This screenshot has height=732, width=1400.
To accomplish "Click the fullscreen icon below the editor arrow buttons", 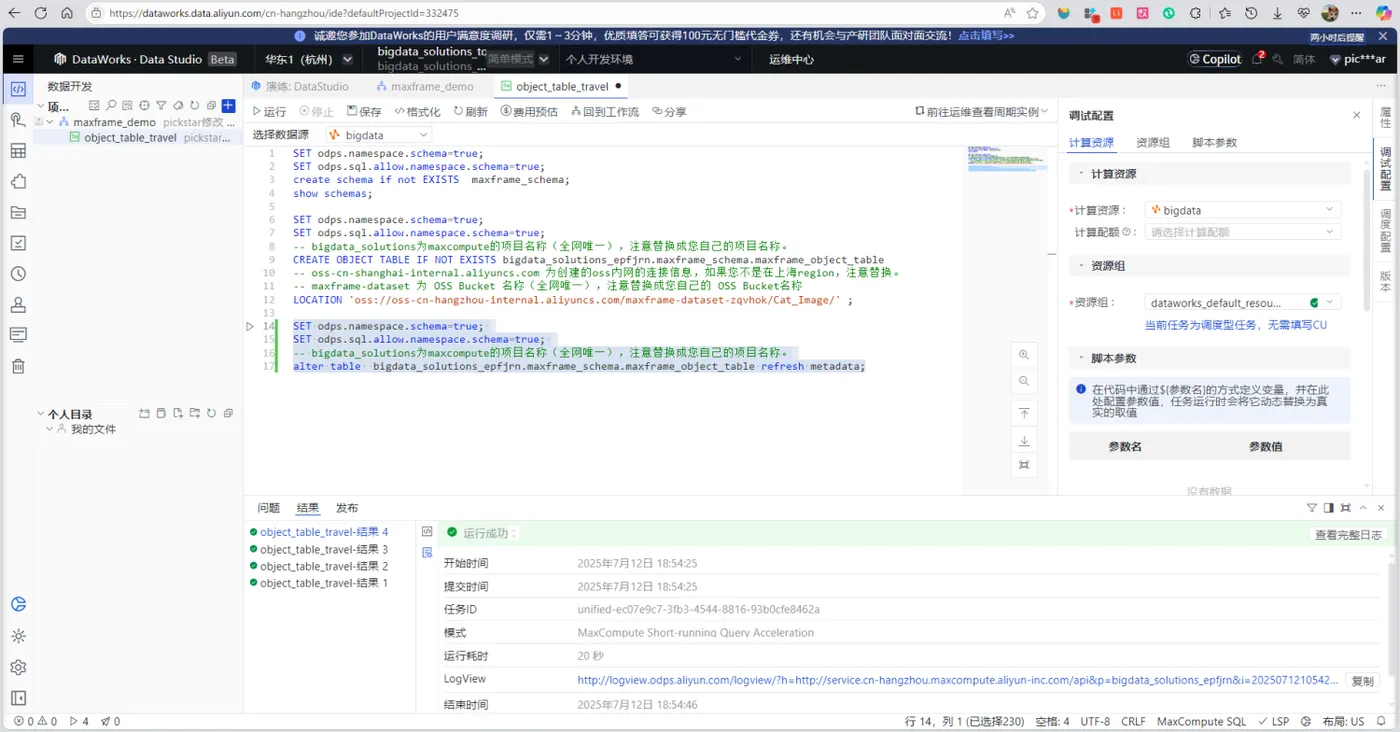I will click(1024, 465).
